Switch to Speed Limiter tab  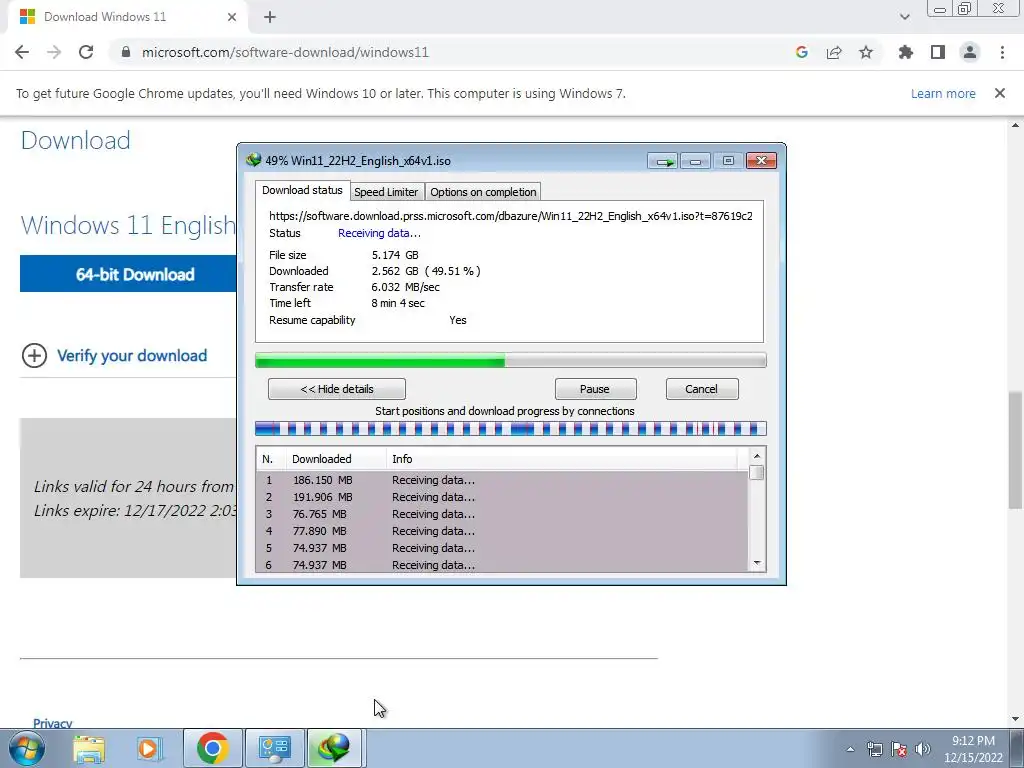386,192
